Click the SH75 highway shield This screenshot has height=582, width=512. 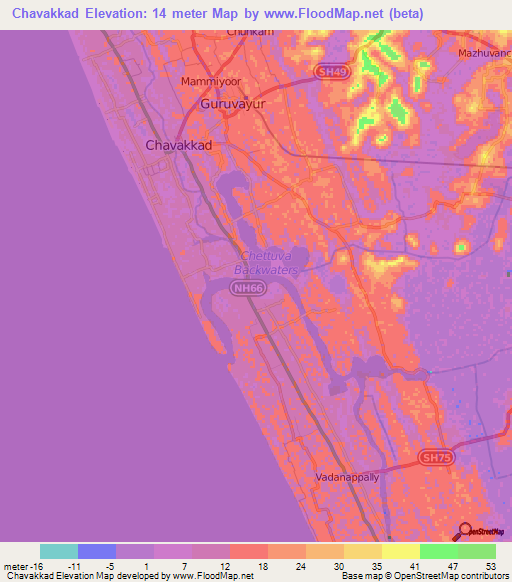click(437, 457)
